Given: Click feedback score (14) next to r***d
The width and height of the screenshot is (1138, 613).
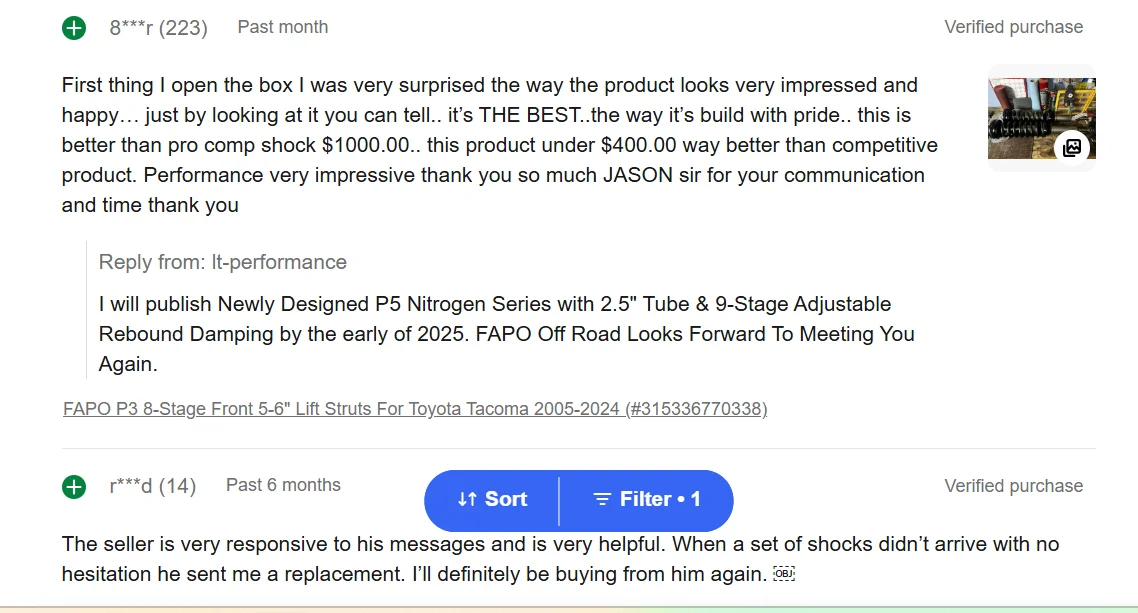Looking at the screenshot, I should coord(178,487).
